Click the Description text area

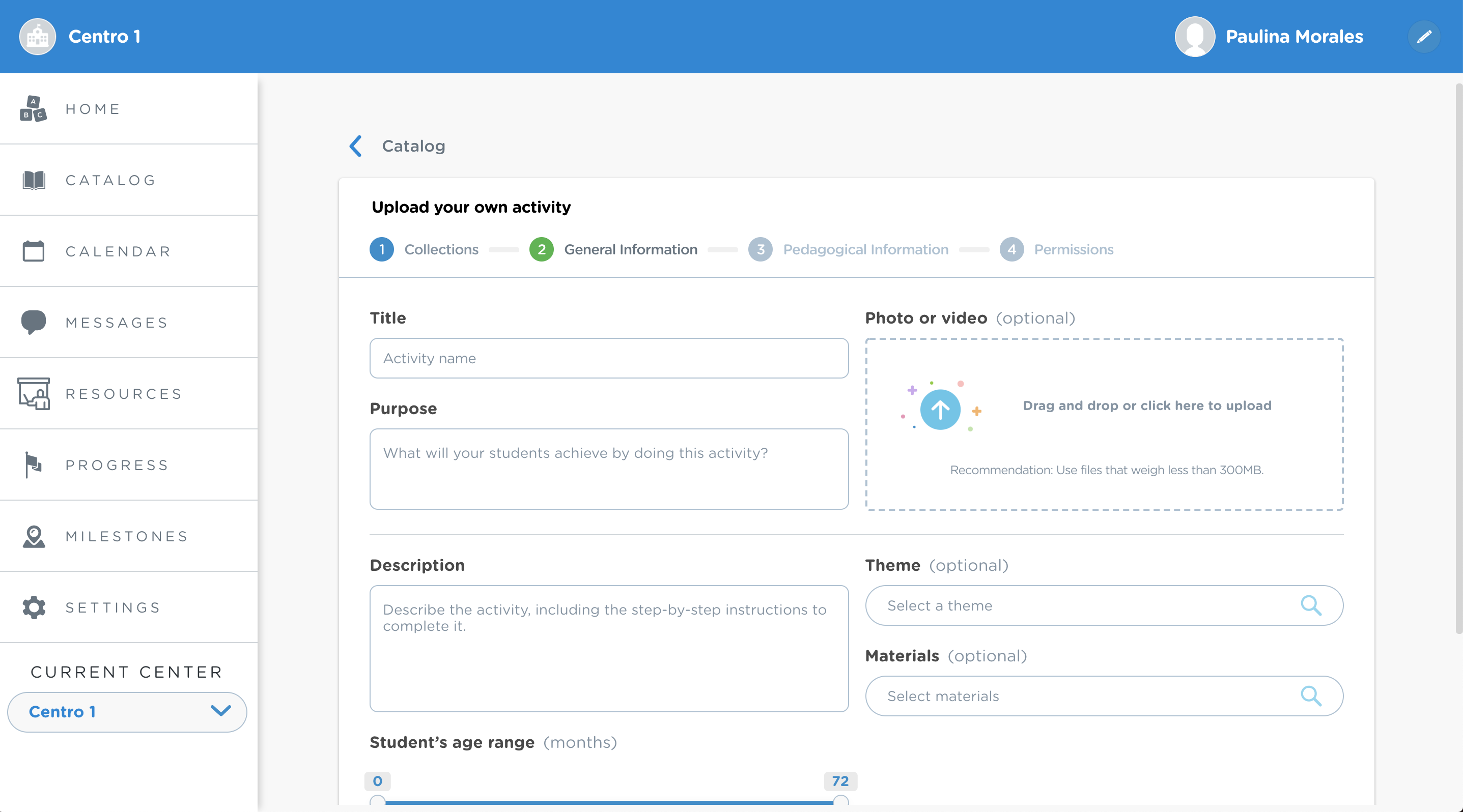point(609,649)
